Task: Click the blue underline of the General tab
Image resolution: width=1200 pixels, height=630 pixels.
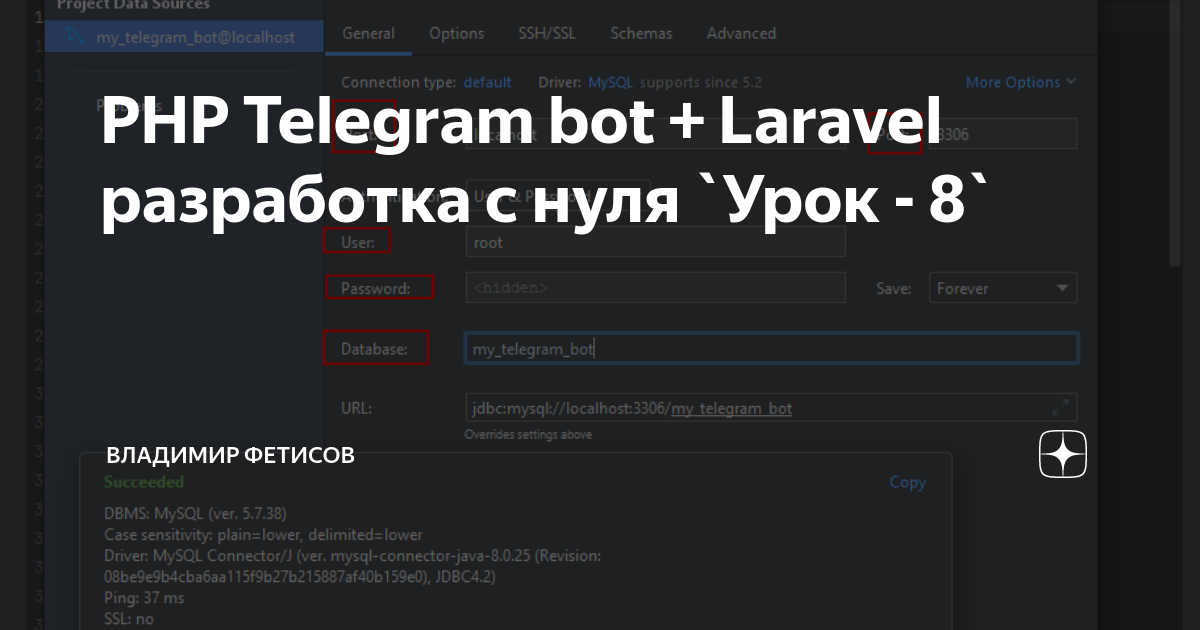Action: (368, 51)
